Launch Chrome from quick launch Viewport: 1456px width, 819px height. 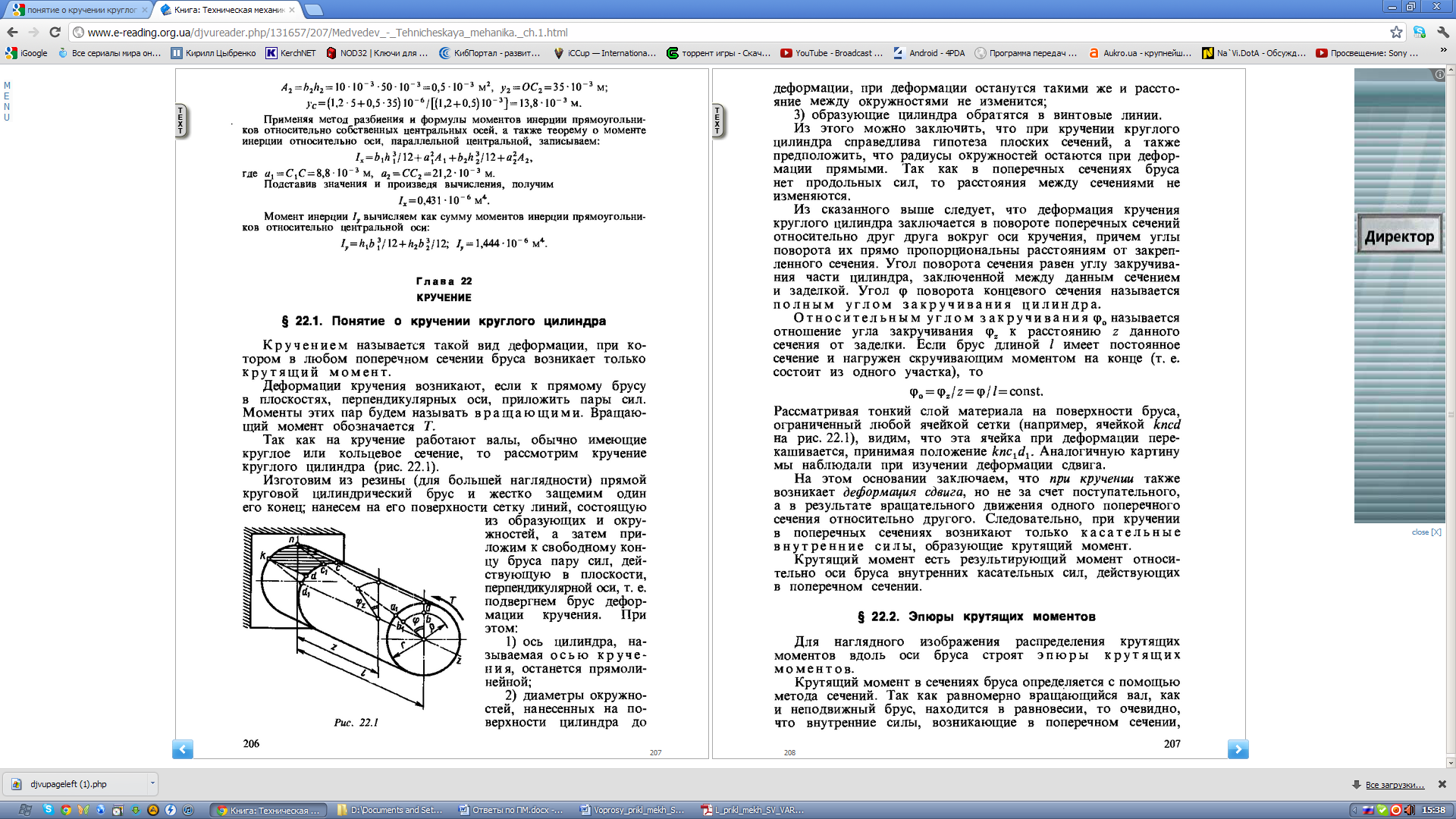coord(66,809)
